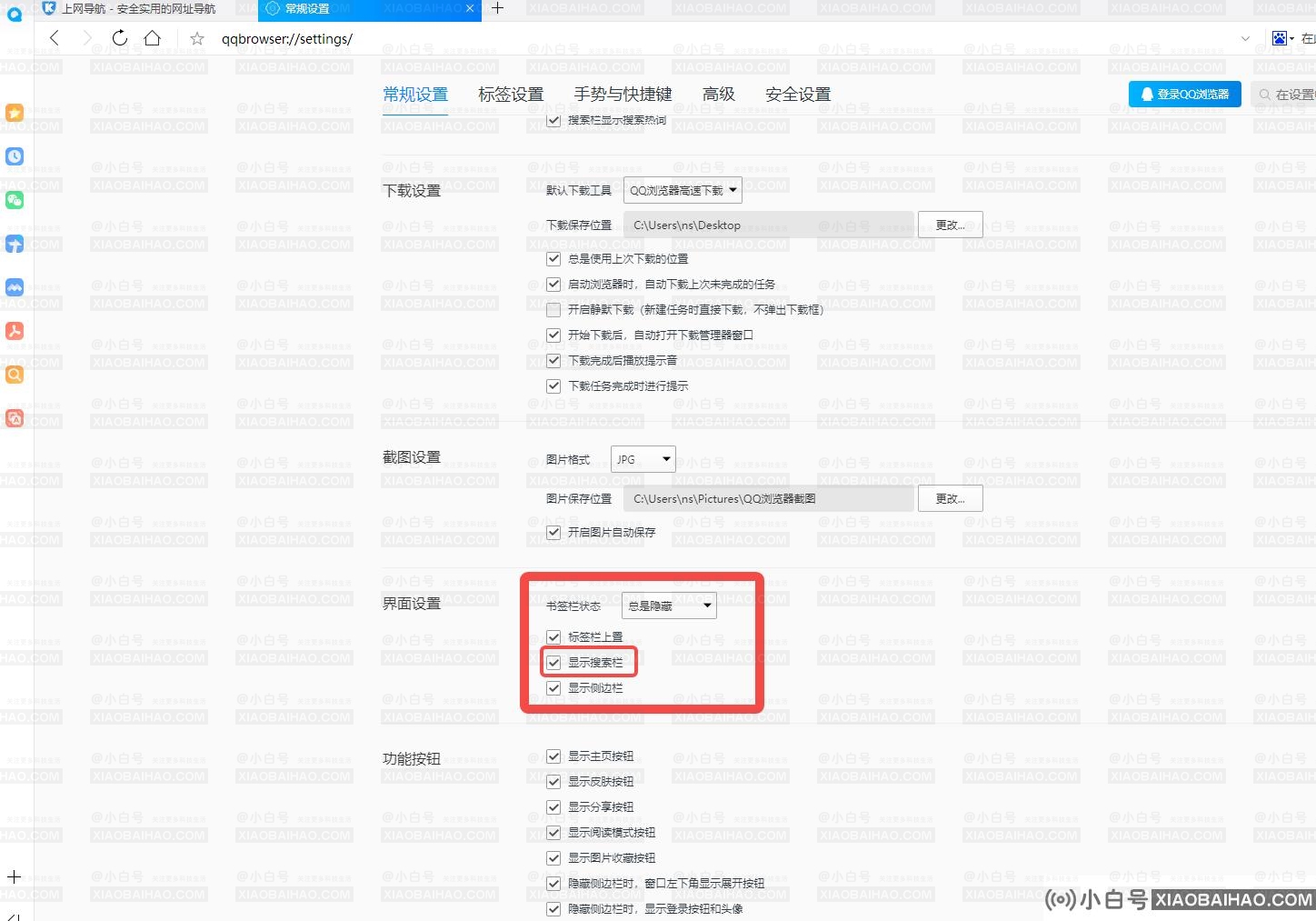Open the red app icon in the sidebar
Viewport: 1316px width, 921px height.
pyautogui.click(x=15, y=418)
